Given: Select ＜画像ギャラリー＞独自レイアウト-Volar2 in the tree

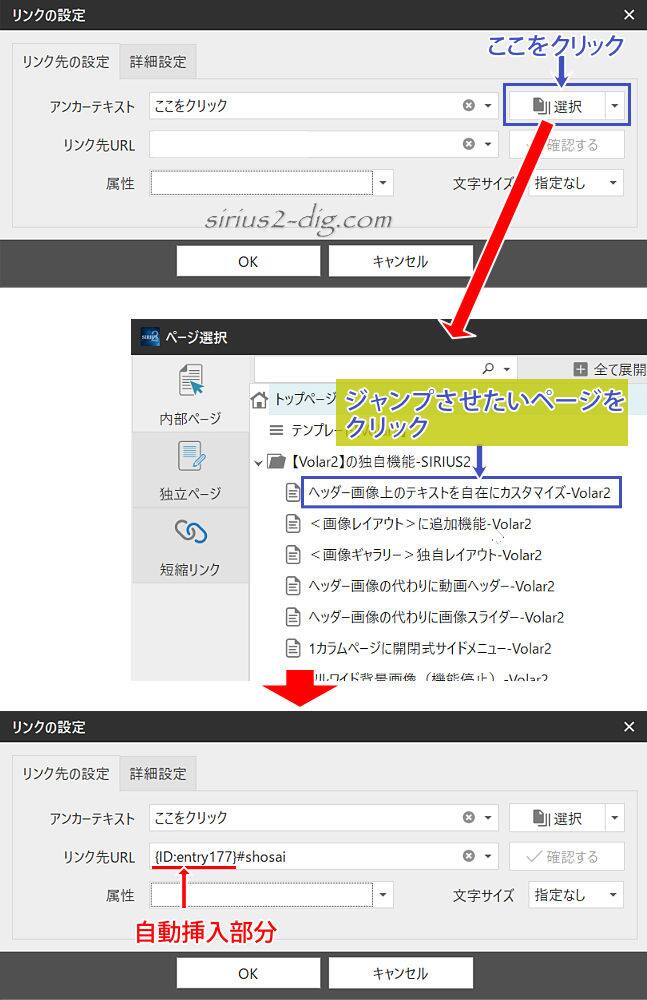Looking at the screenshot, I should (x=426, y=555).
